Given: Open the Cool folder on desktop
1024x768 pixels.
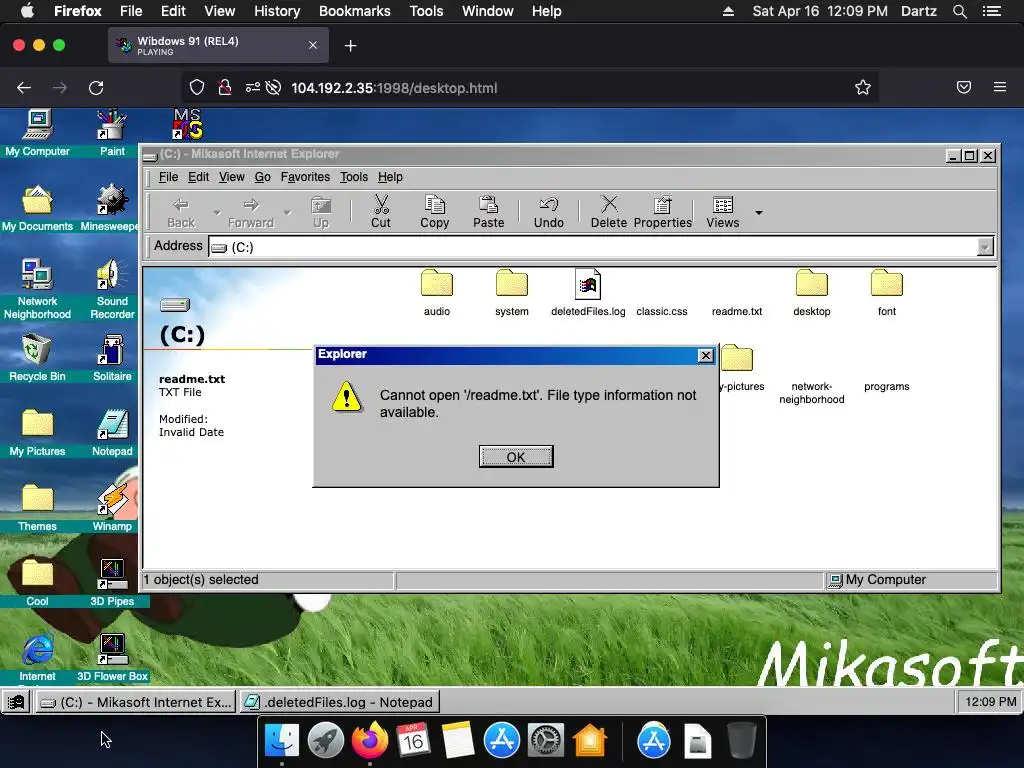Looking at the screenshot, I should pyautogui.click(x=37, y=583).
